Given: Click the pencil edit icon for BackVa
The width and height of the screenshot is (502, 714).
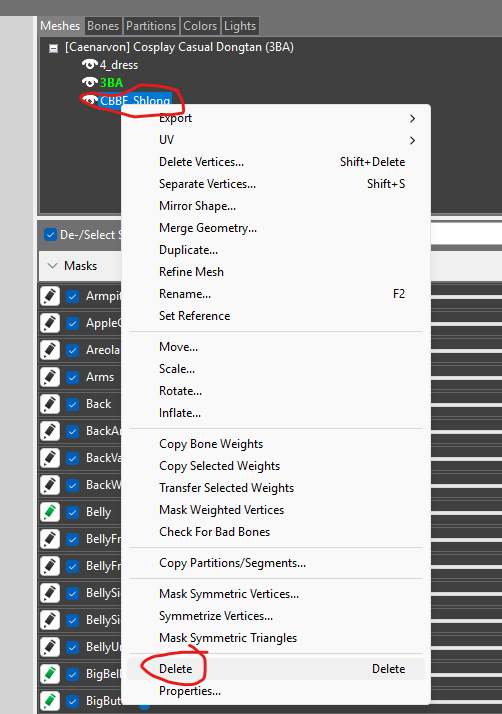Looking at the screenshot, I should click(50, 458).
